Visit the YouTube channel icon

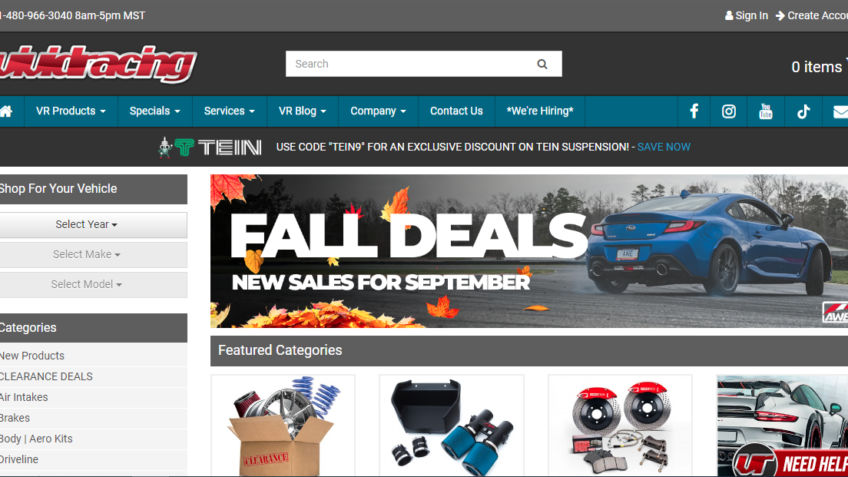[765, 111]
